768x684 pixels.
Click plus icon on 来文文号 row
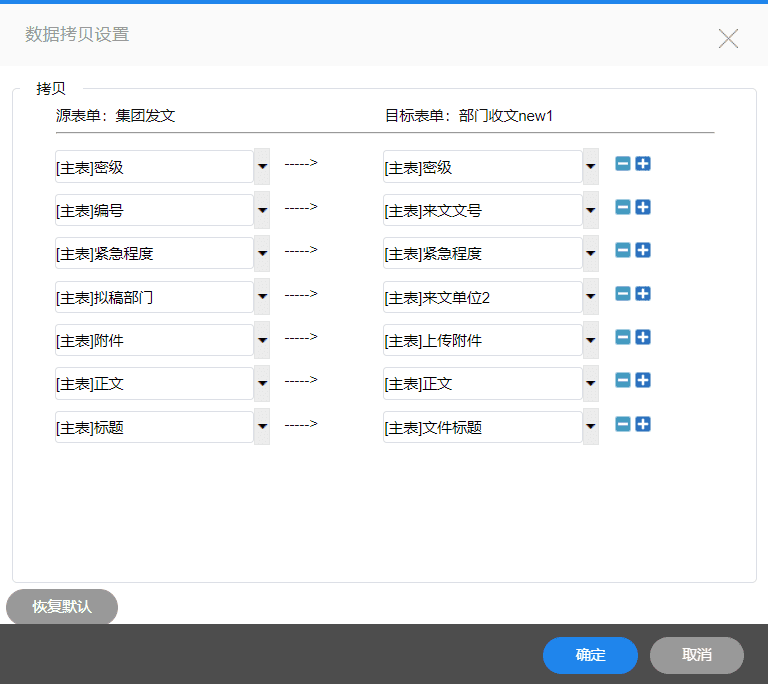[643, 207]
